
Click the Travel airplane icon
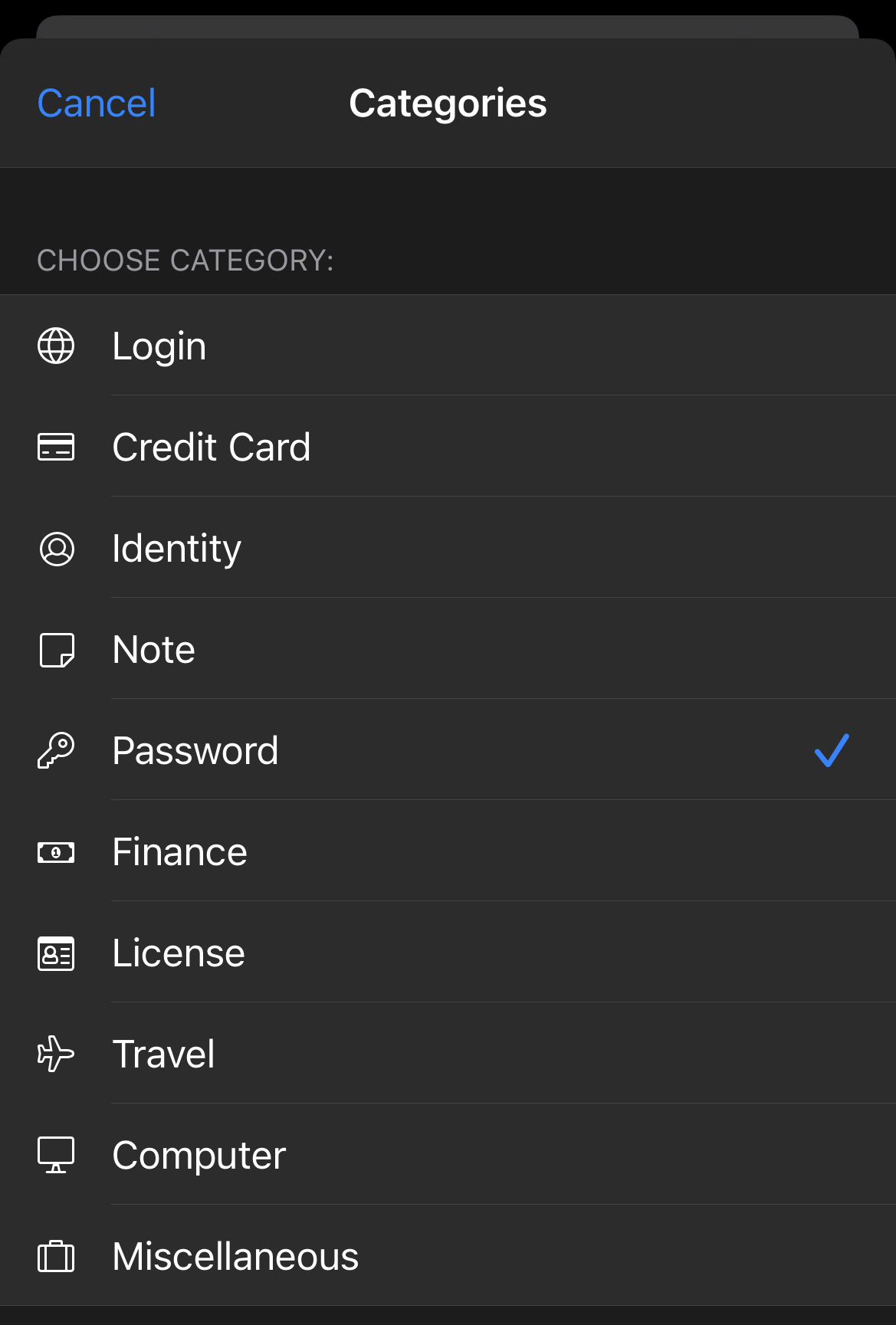click(56, 1054)
